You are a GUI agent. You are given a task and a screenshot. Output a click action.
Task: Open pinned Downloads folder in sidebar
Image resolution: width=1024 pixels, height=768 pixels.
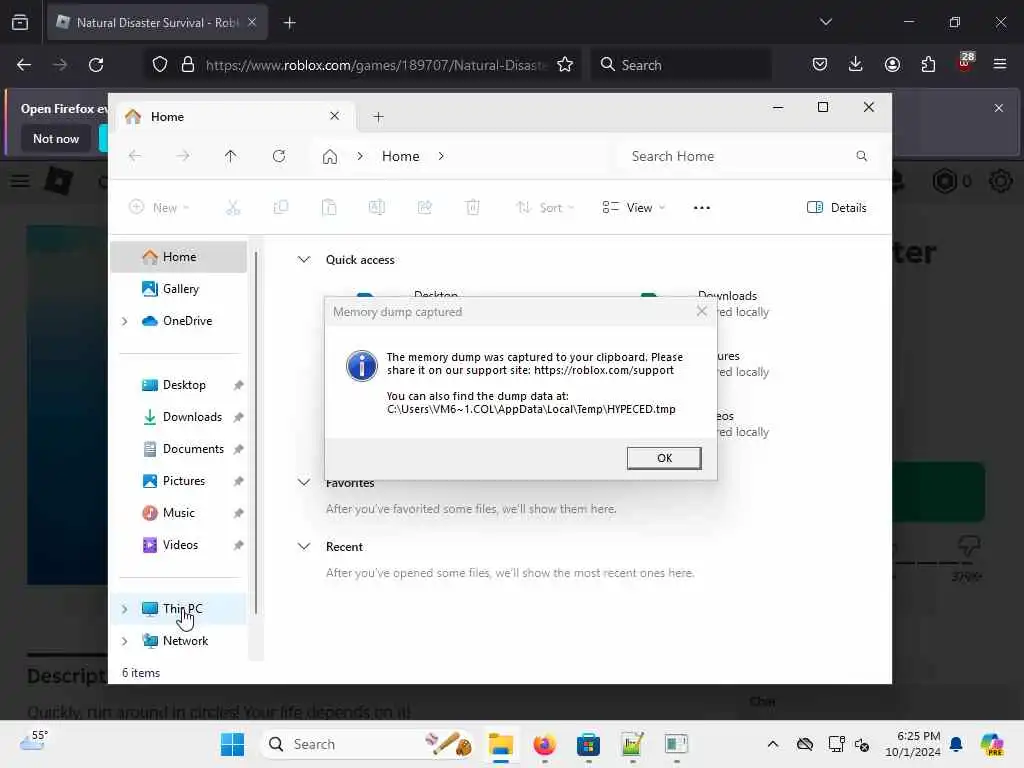(192, 417)
